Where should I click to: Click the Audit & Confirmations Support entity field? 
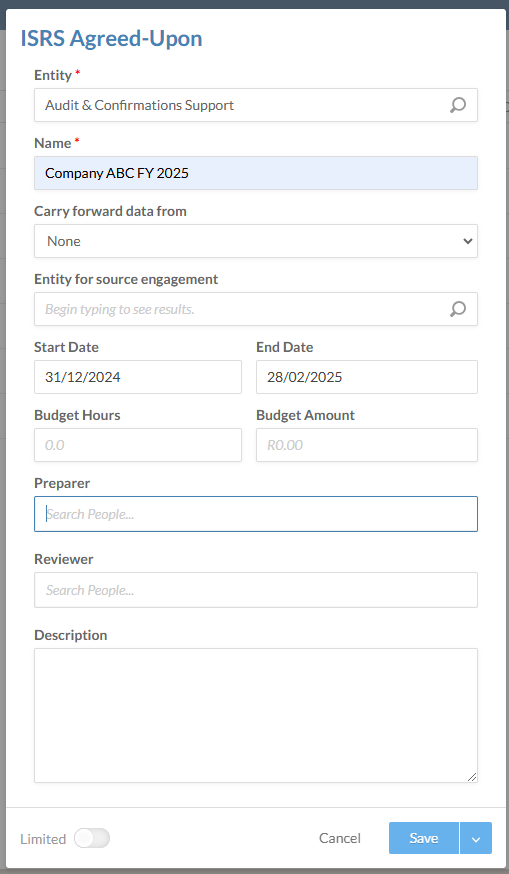[x=256, y=105]
